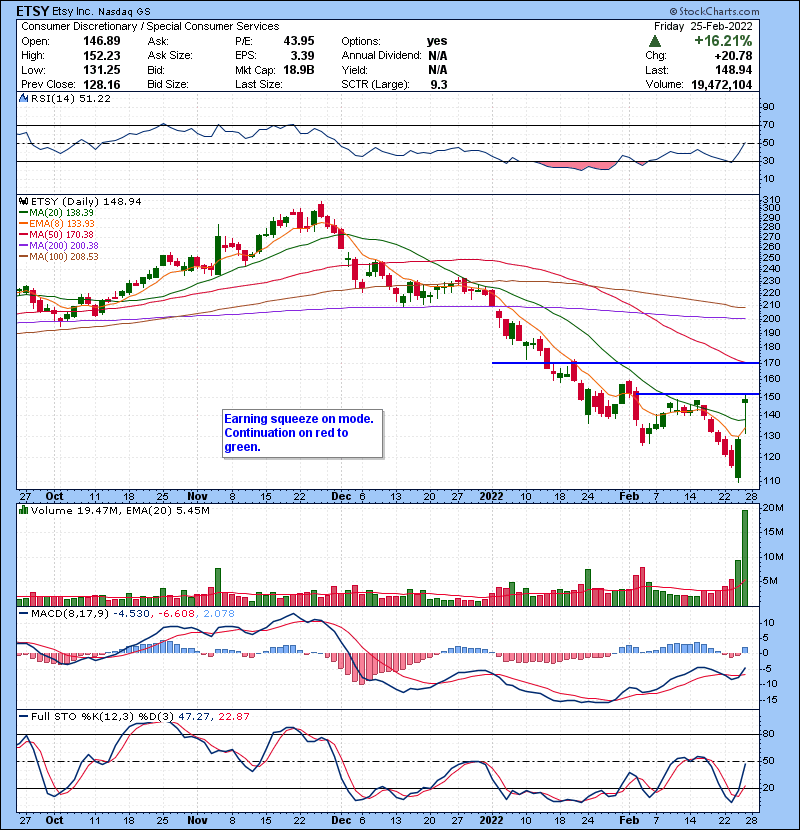Click the lower blue horizontal line near 150
The image size is (800, 830).
click(x=698, y=394)
